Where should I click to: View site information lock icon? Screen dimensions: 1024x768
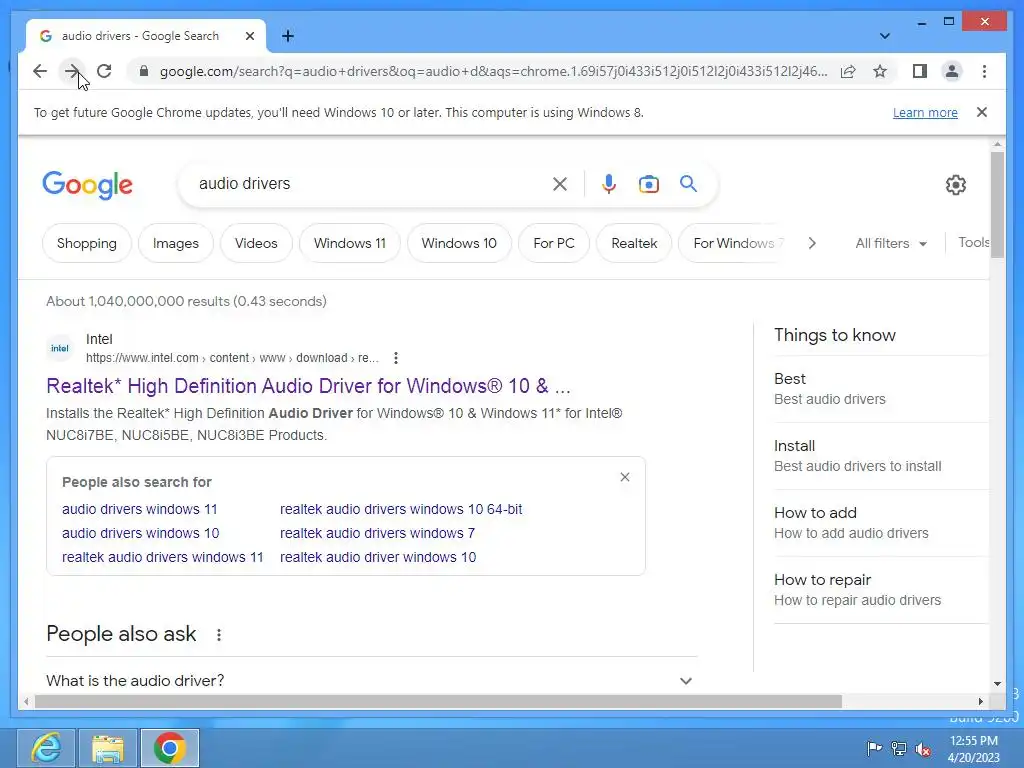point(144,71)
